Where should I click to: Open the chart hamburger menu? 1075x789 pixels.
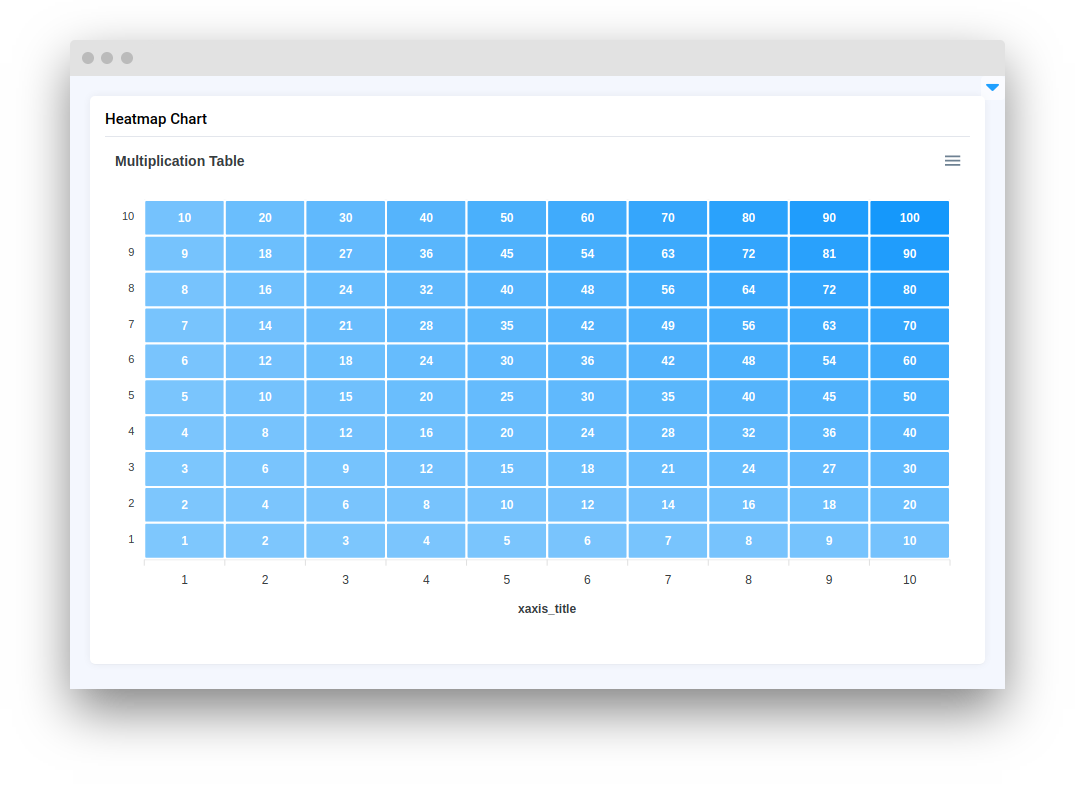click(952, 160)
